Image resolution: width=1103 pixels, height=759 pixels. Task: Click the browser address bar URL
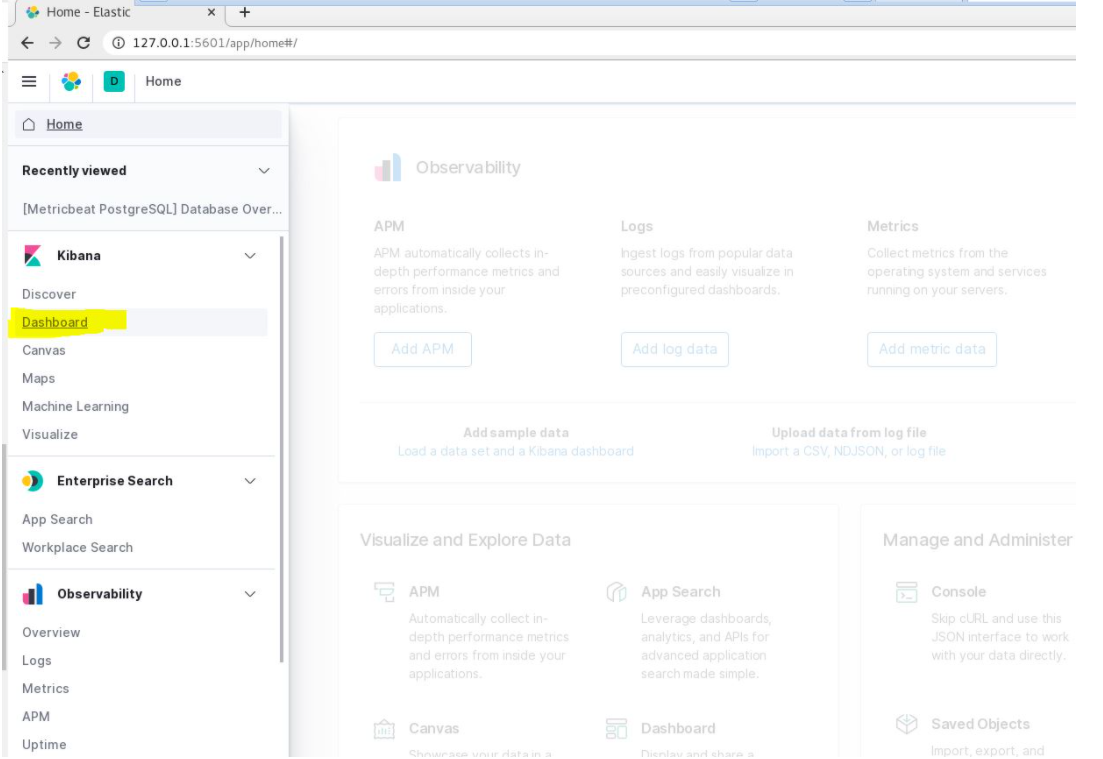click(215, 43)
